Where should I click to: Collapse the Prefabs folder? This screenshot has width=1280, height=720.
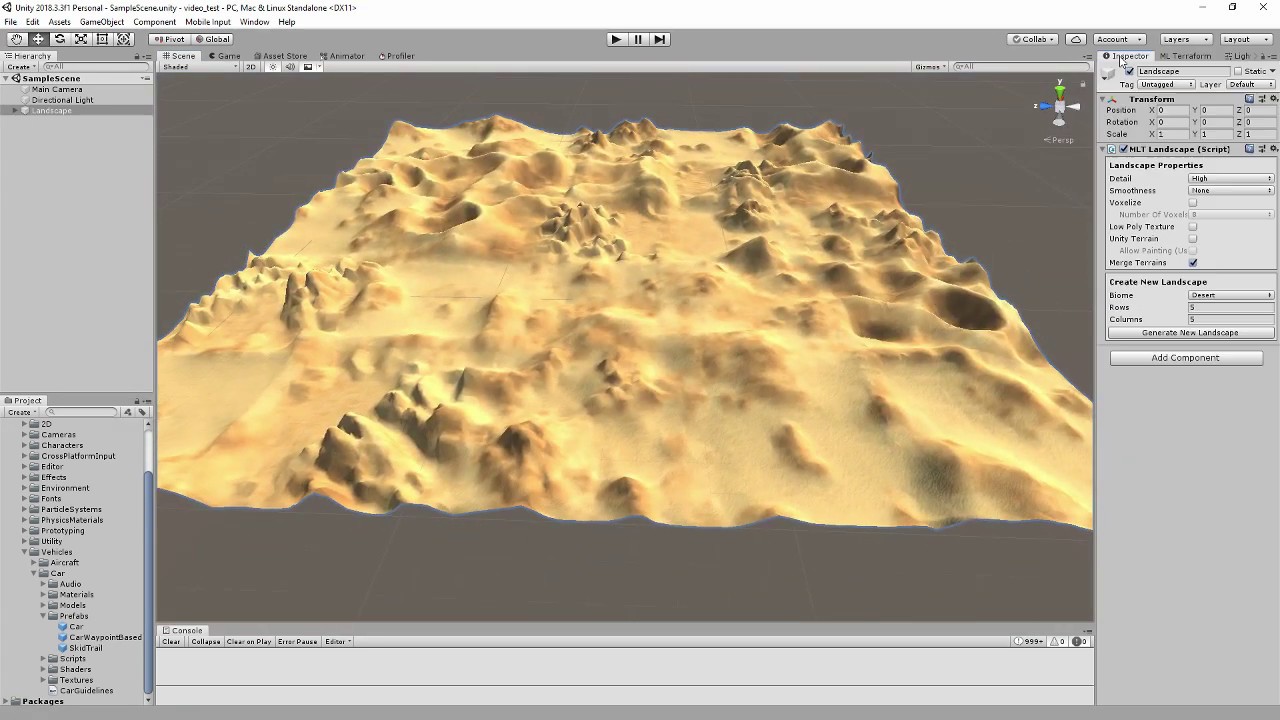[42, 616]
